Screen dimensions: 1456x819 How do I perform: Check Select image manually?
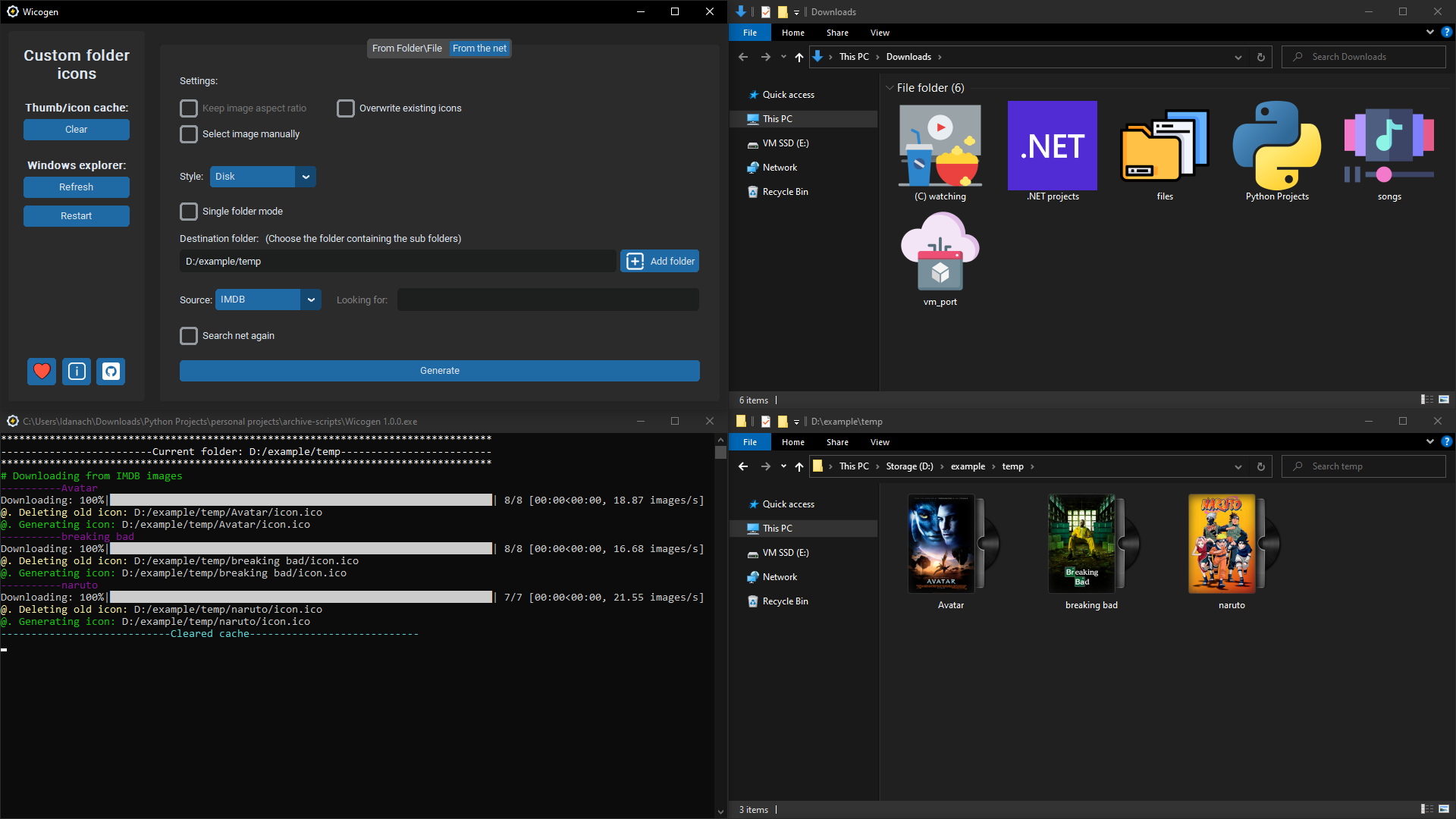pyautogui.click(x=189, y=134)
